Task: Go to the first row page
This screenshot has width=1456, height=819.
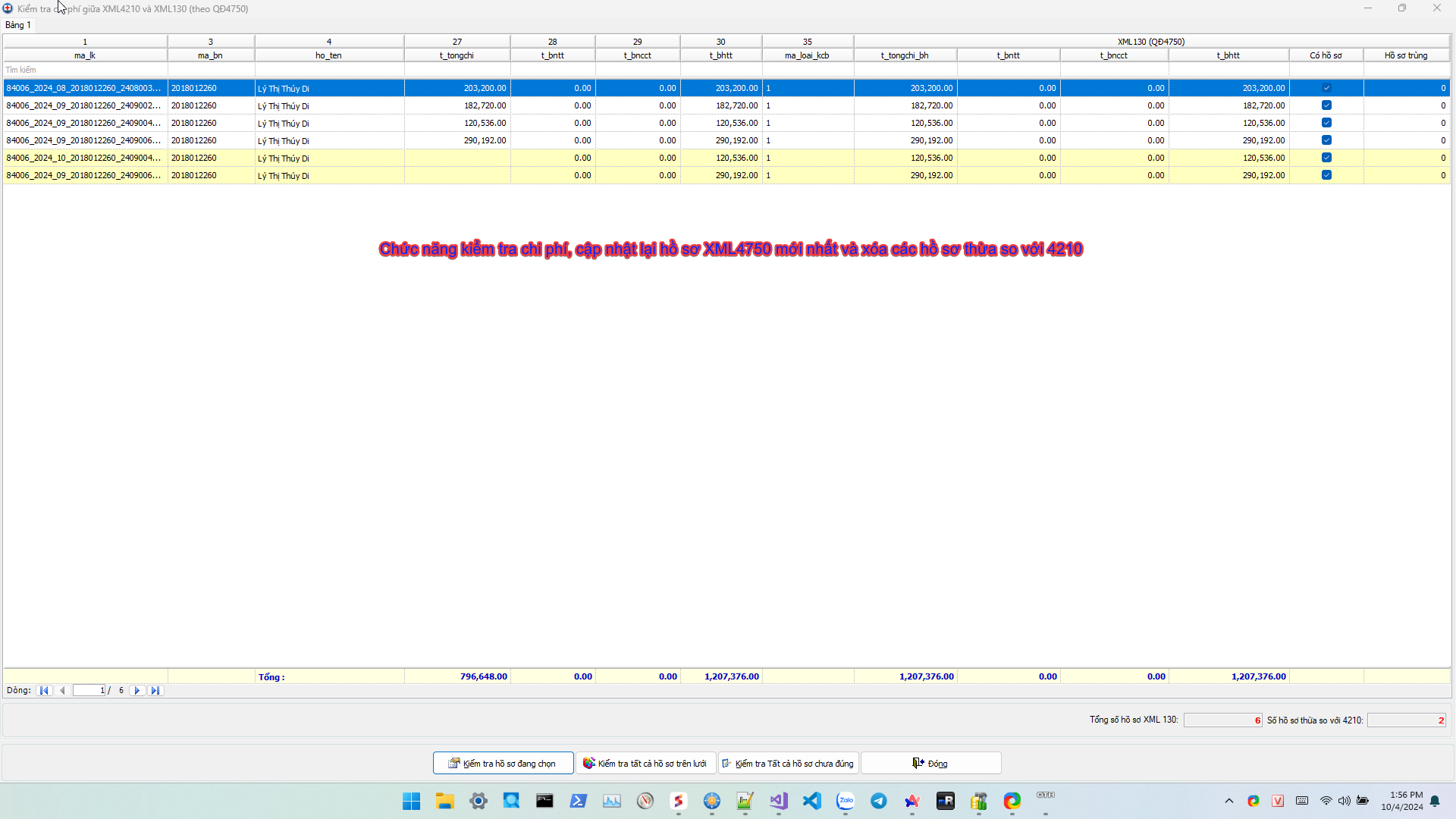Action: coord(44,691)
